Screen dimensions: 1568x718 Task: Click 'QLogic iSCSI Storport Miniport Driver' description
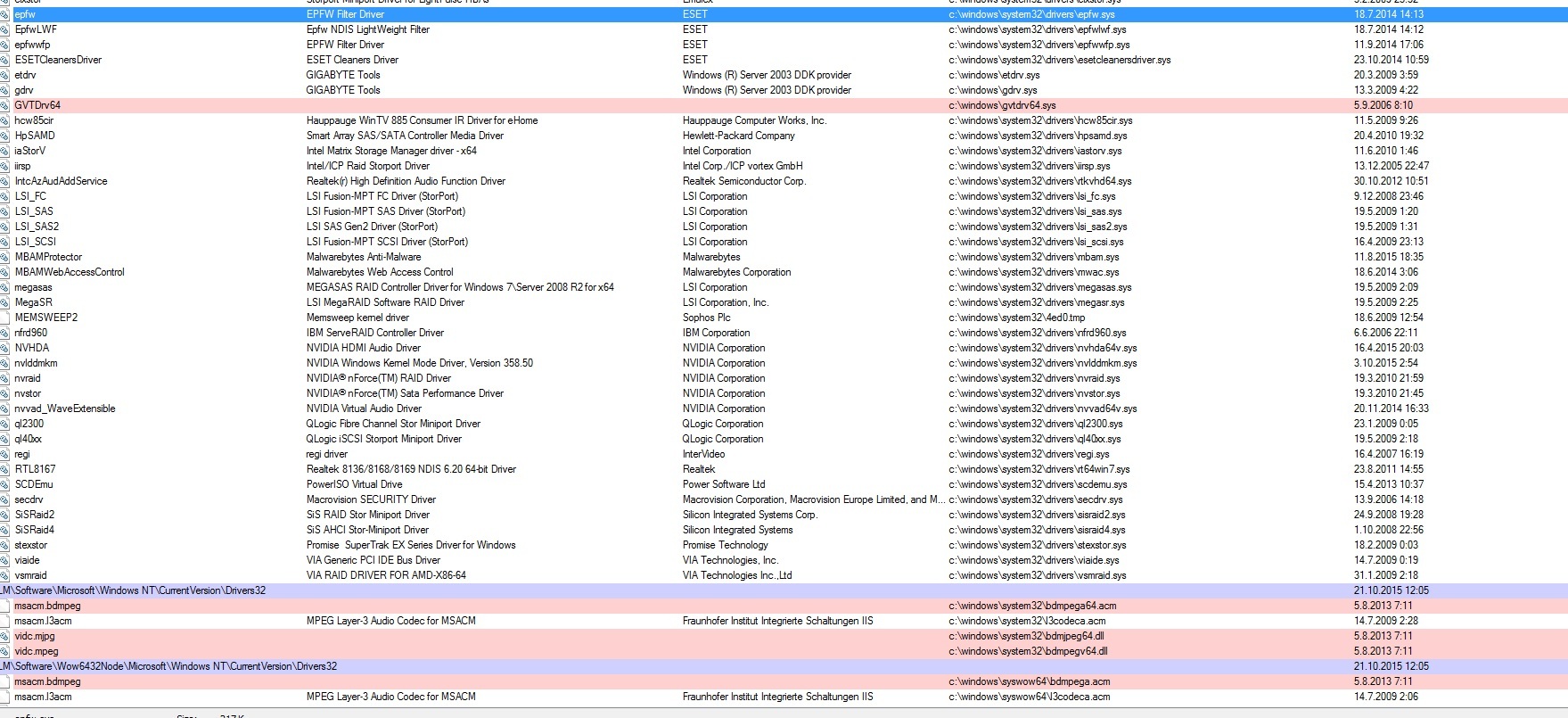(384, 439)
